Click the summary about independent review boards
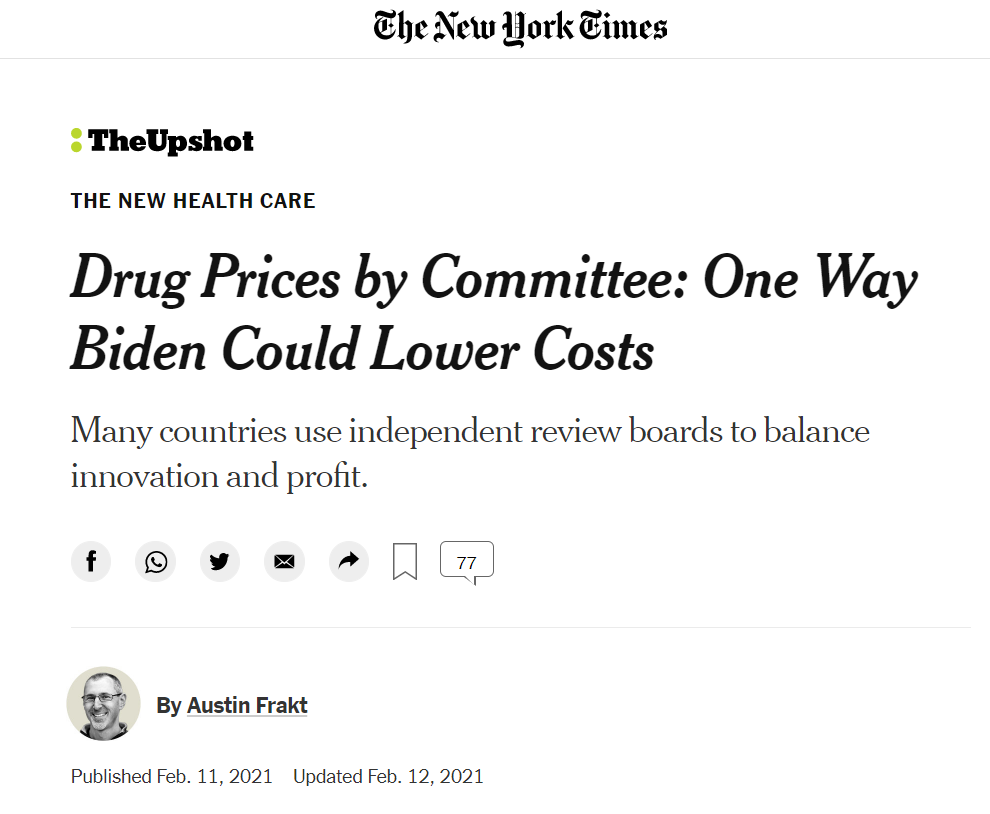Screen dimensions: 990x814 click(x=470, y=454)
